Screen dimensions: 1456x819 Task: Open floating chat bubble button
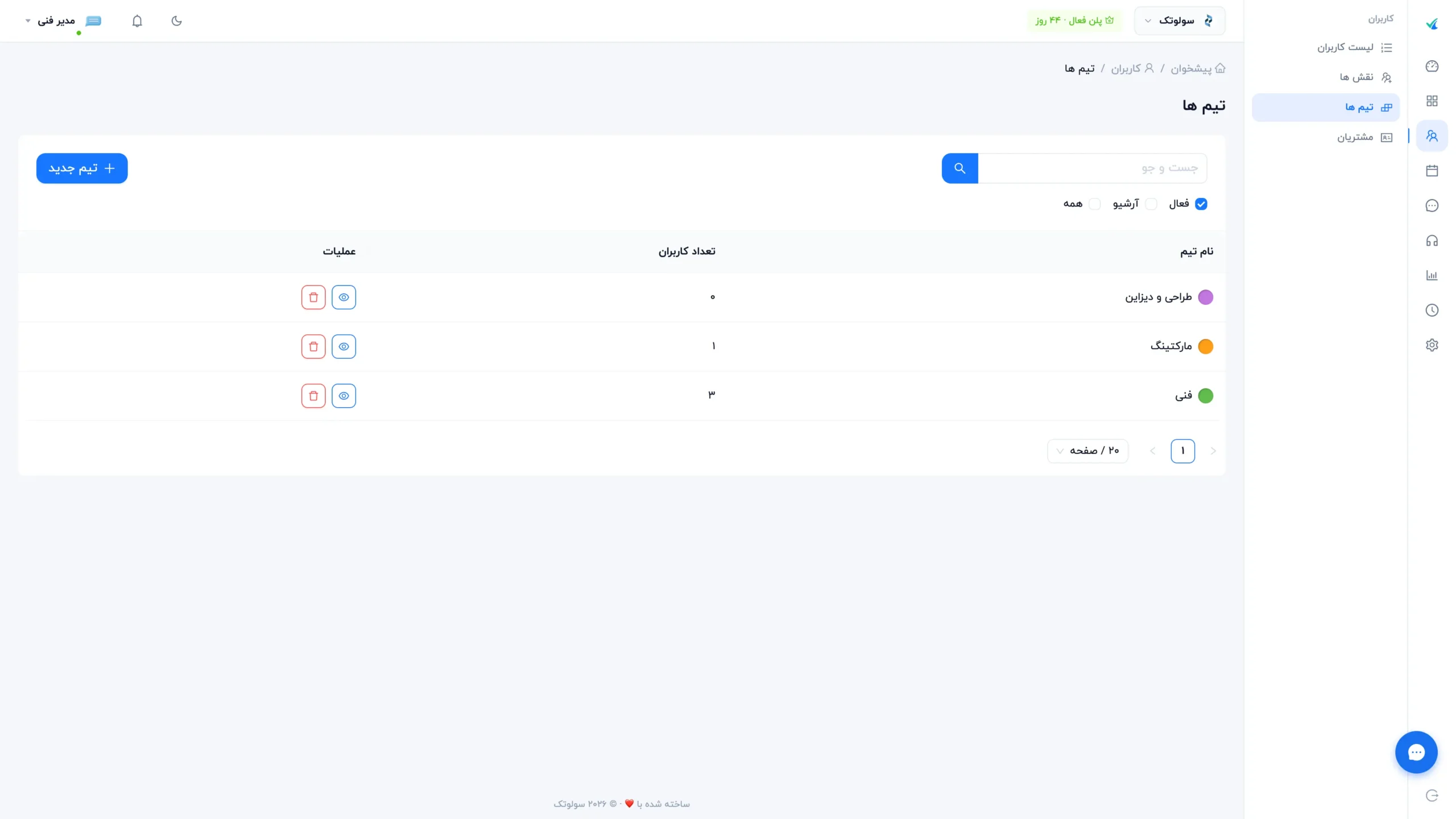tap(1416, 752)
